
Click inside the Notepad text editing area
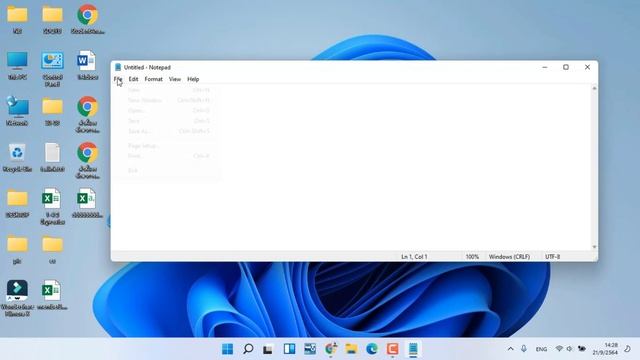(351, 167)
